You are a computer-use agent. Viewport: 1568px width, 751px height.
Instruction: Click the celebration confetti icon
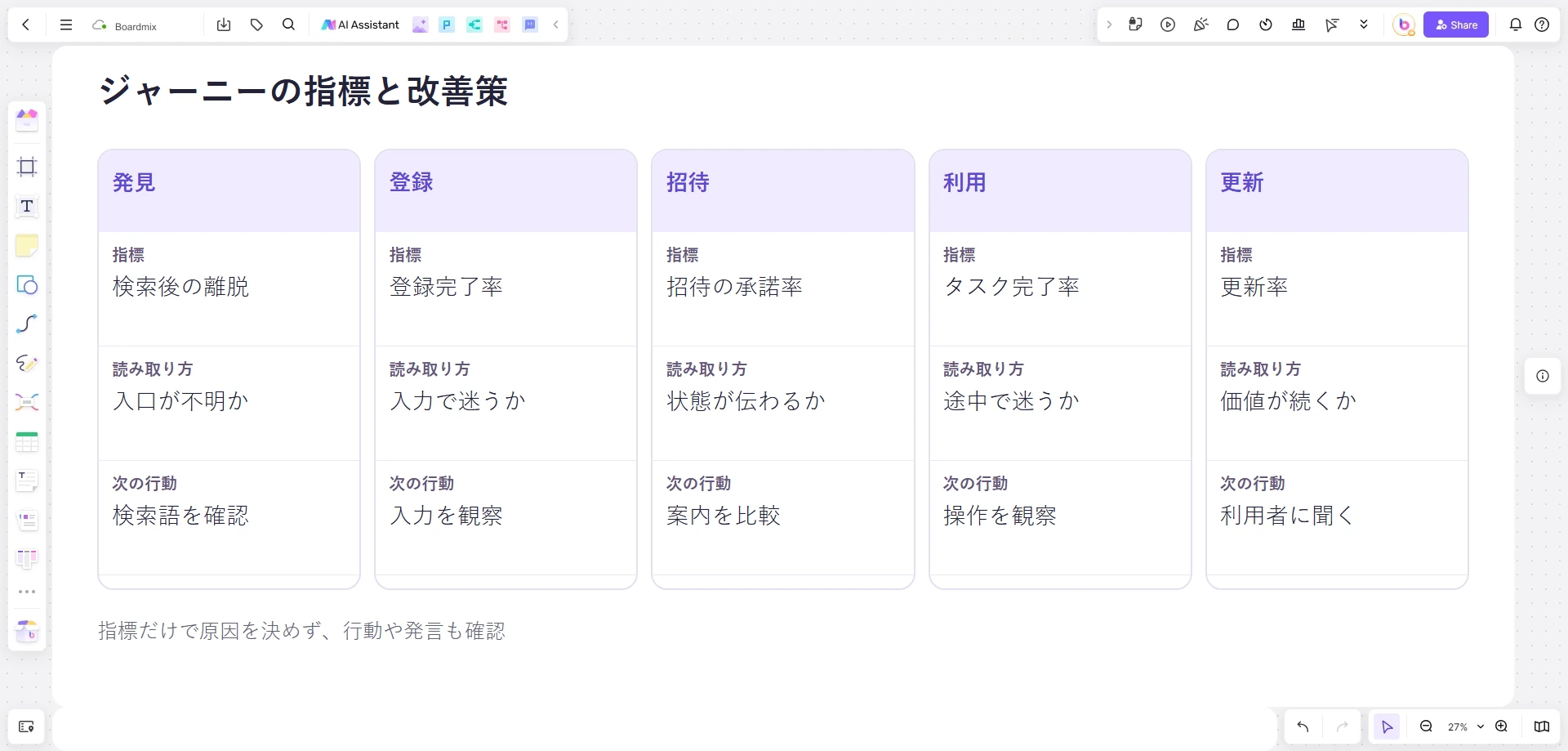tap(1200, 25)
